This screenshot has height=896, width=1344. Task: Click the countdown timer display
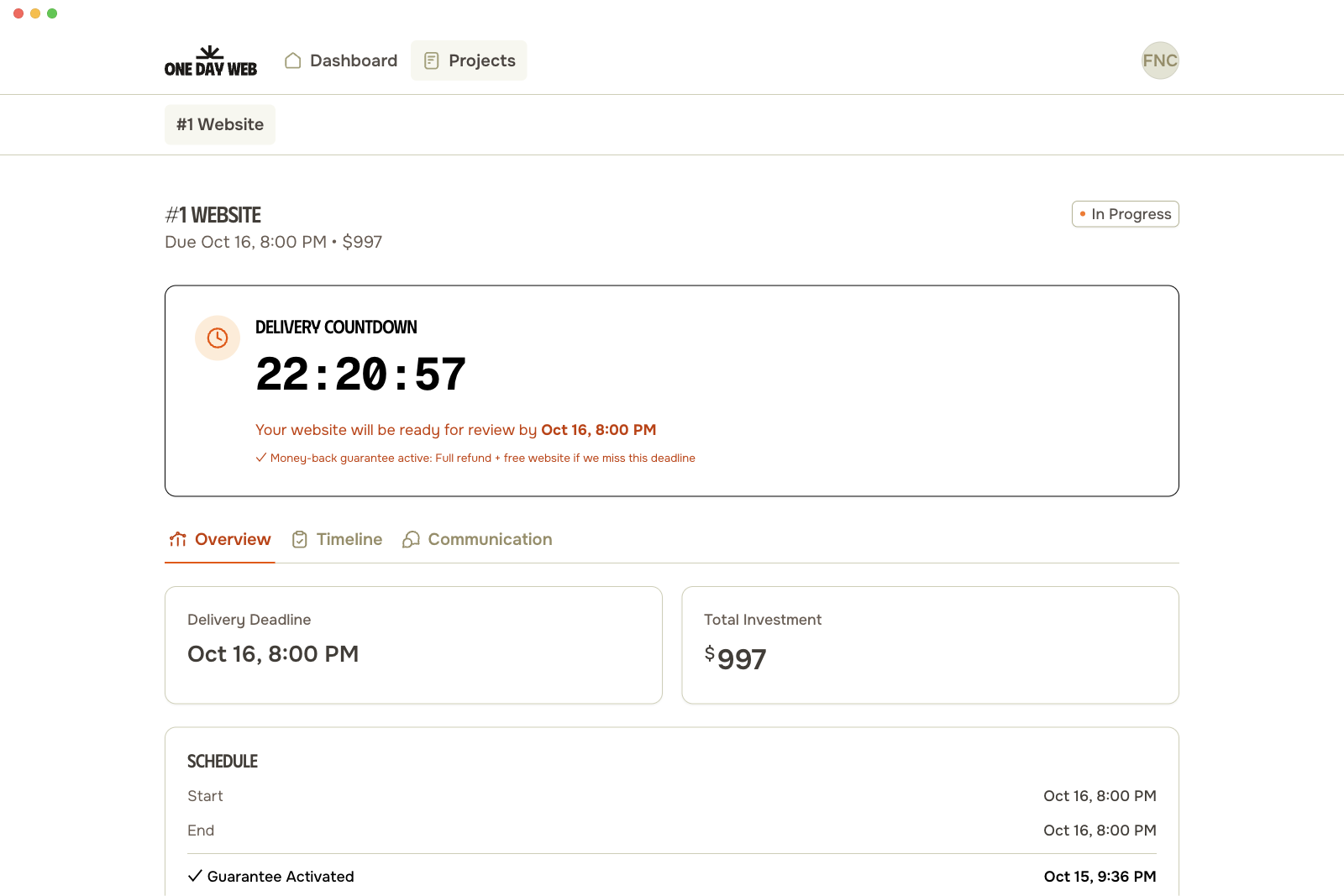pyautogui.click(x=360, y=375)
